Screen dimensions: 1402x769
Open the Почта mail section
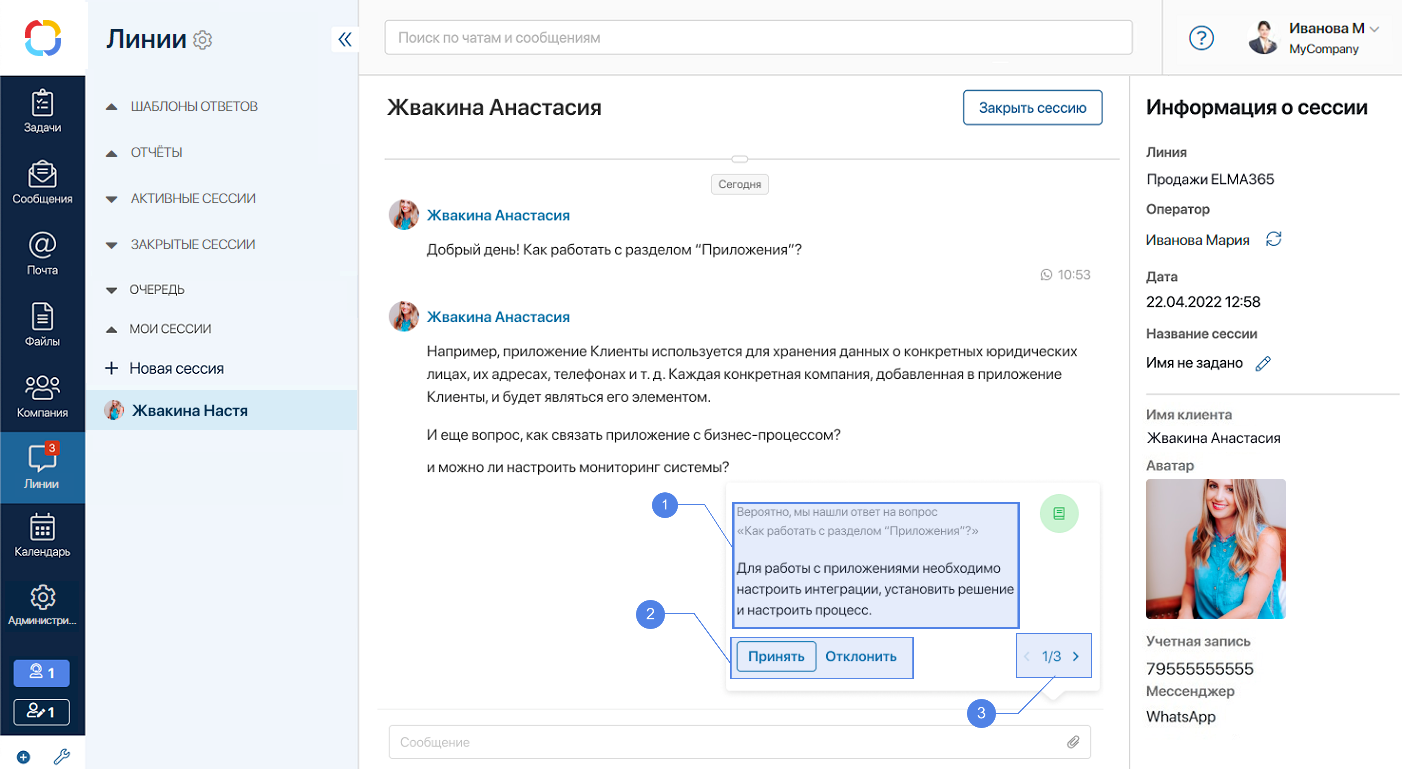pos(42,254)
